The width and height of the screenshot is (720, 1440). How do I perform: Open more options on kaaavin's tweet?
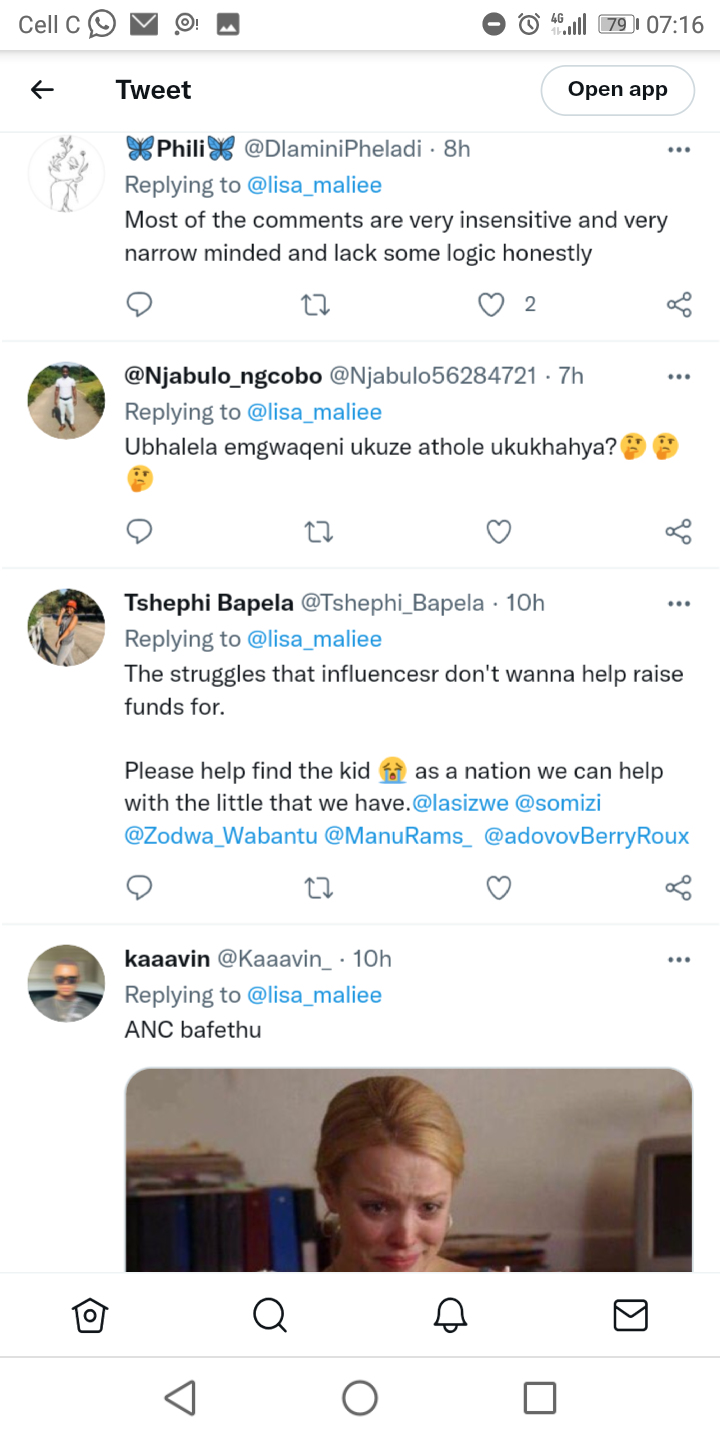pos(679,960)
